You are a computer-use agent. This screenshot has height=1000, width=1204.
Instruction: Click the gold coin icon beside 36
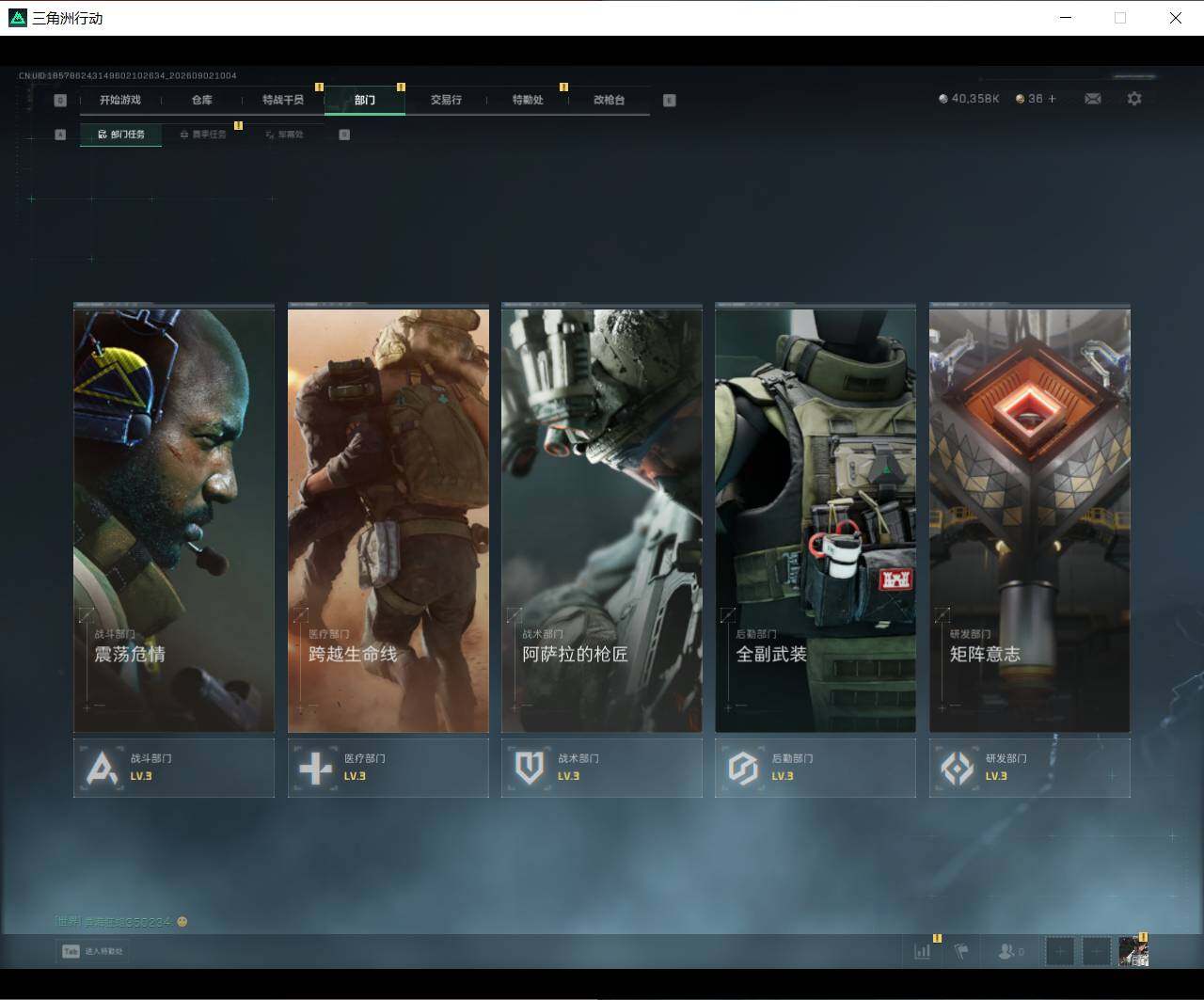coord(1021,99)
